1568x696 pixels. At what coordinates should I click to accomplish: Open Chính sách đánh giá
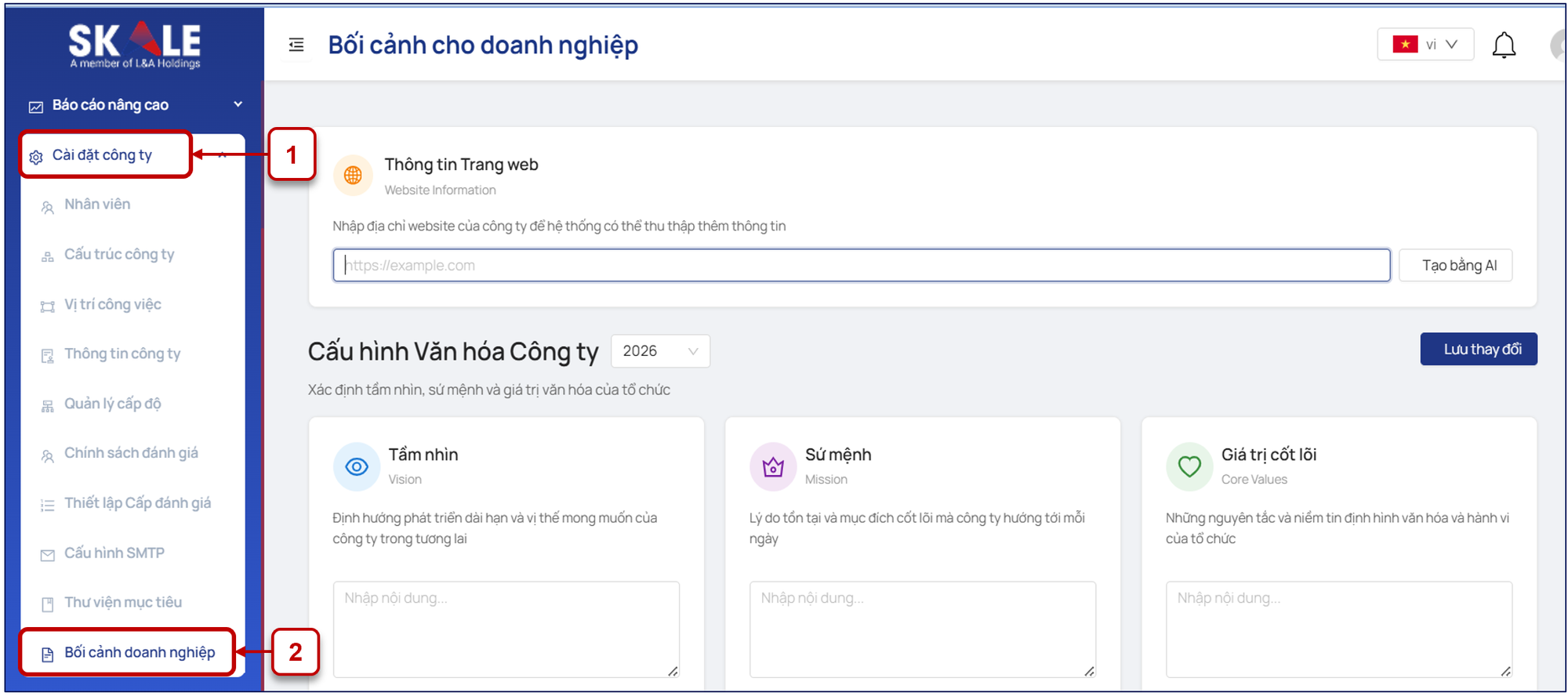coord(131,453)
